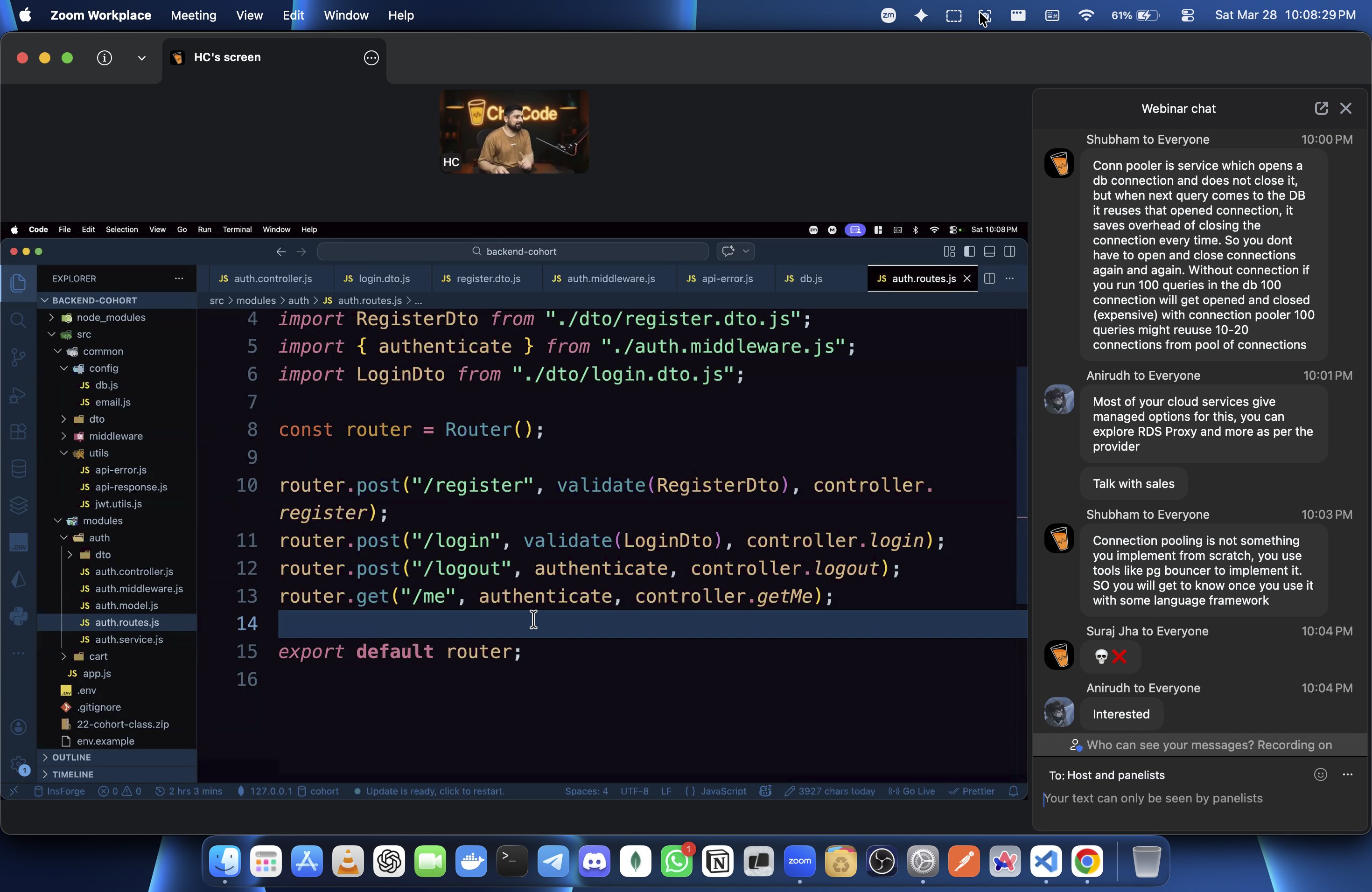Open chat more options ellipsis
Screen dimensions: 1372x892
point(1347,774)
